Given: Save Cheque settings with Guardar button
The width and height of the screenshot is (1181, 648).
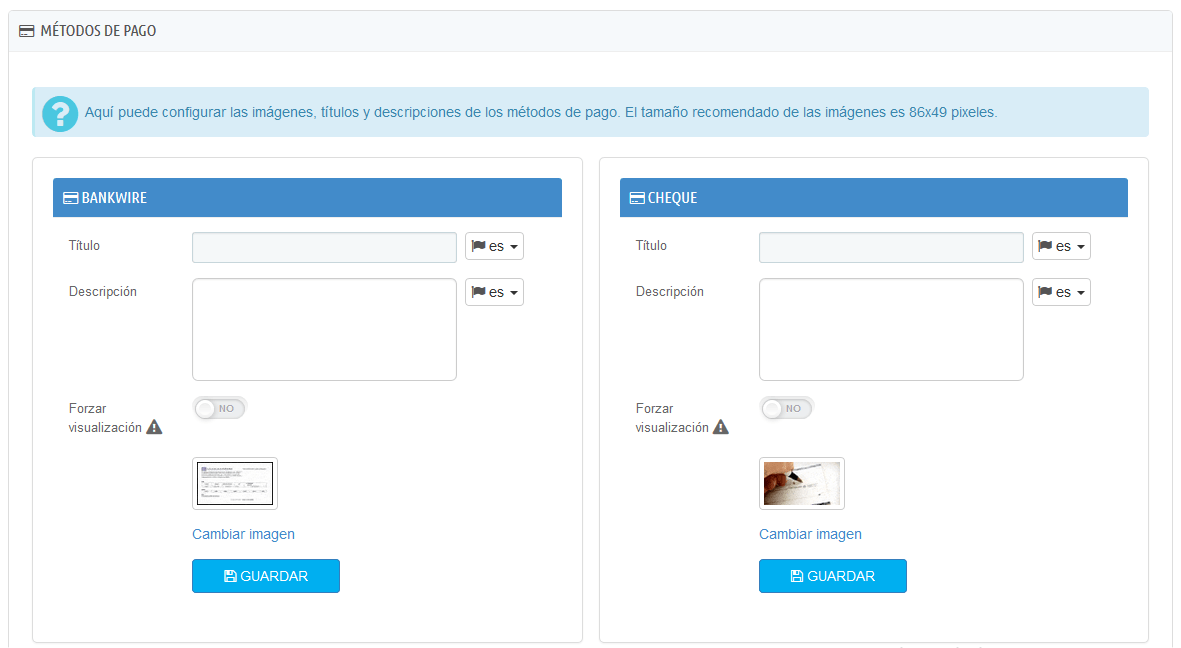Looking at the screenshot, I should click(832, 576).
